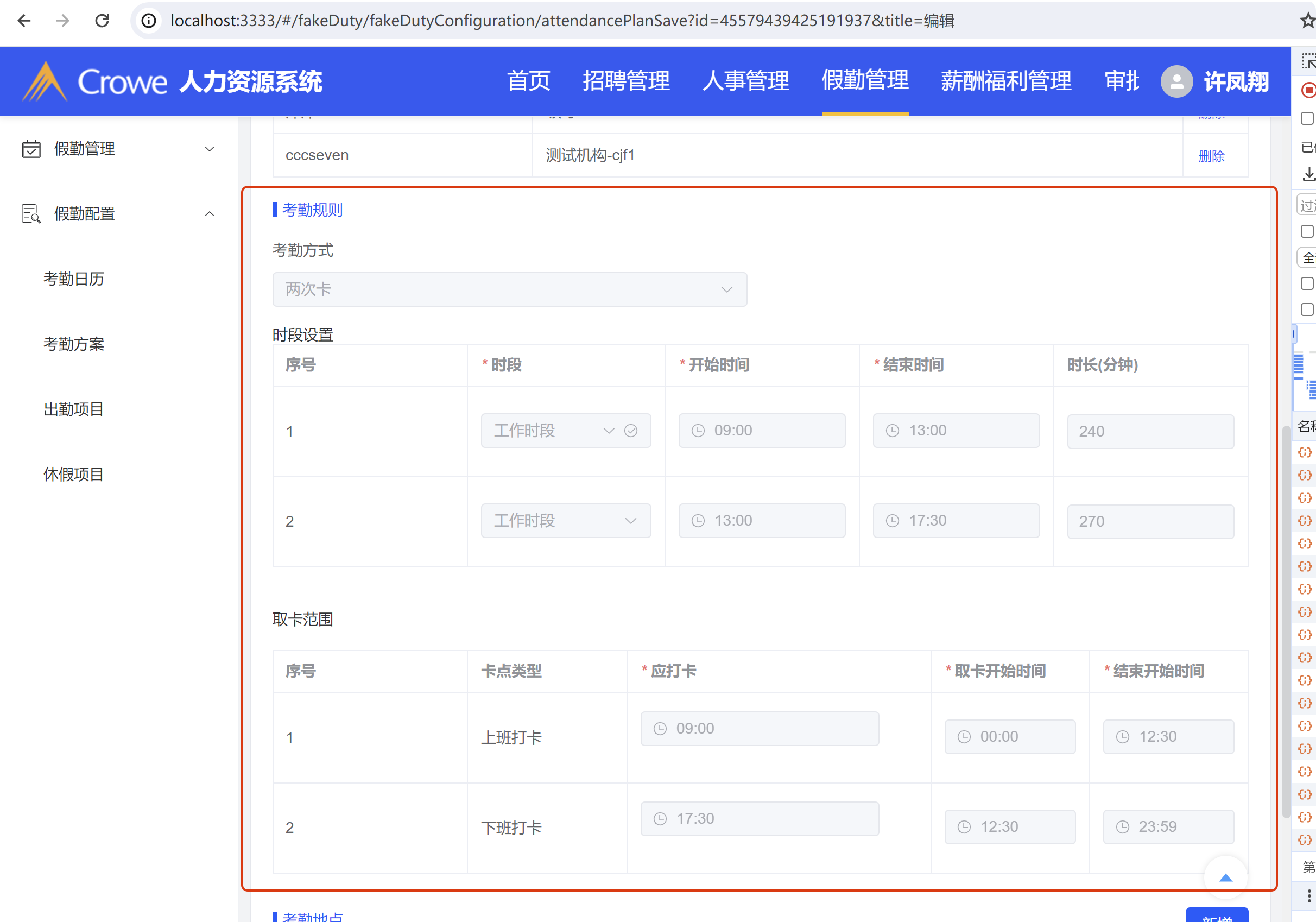Click the 假勤管理 calendar sidebar icon
This screenshot has height=922, width=1316.
point(31,149)
